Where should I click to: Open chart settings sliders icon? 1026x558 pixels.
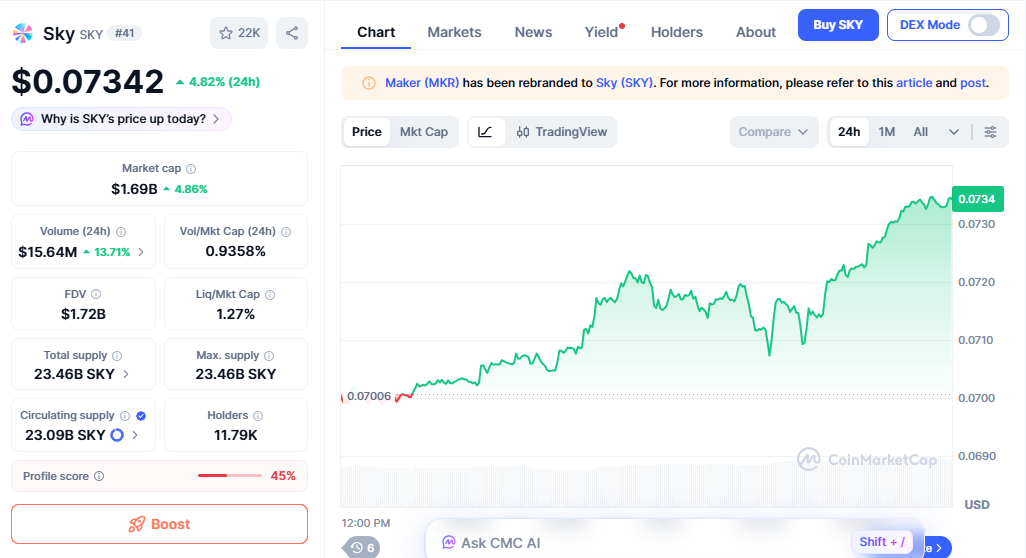991,132
